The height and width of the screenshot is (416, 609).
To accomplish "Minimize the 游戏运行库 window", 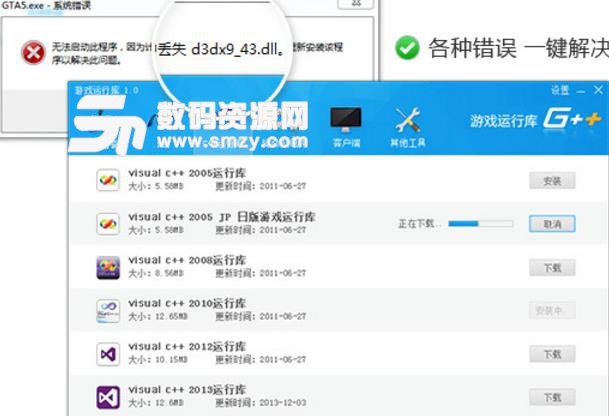I will click(x=581, y=91).
